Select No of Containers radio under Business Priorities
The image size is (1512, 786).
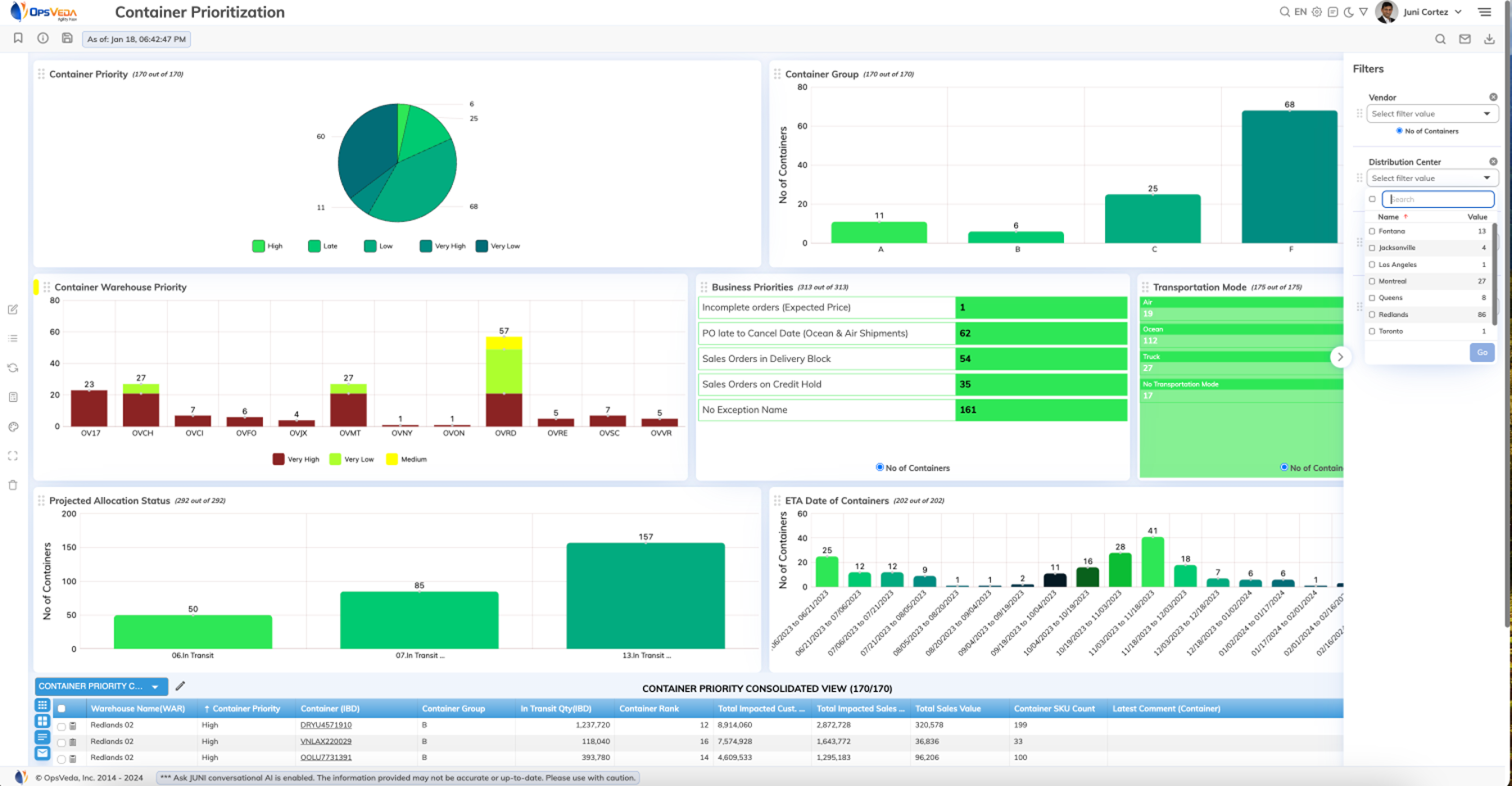click(880, 468)
